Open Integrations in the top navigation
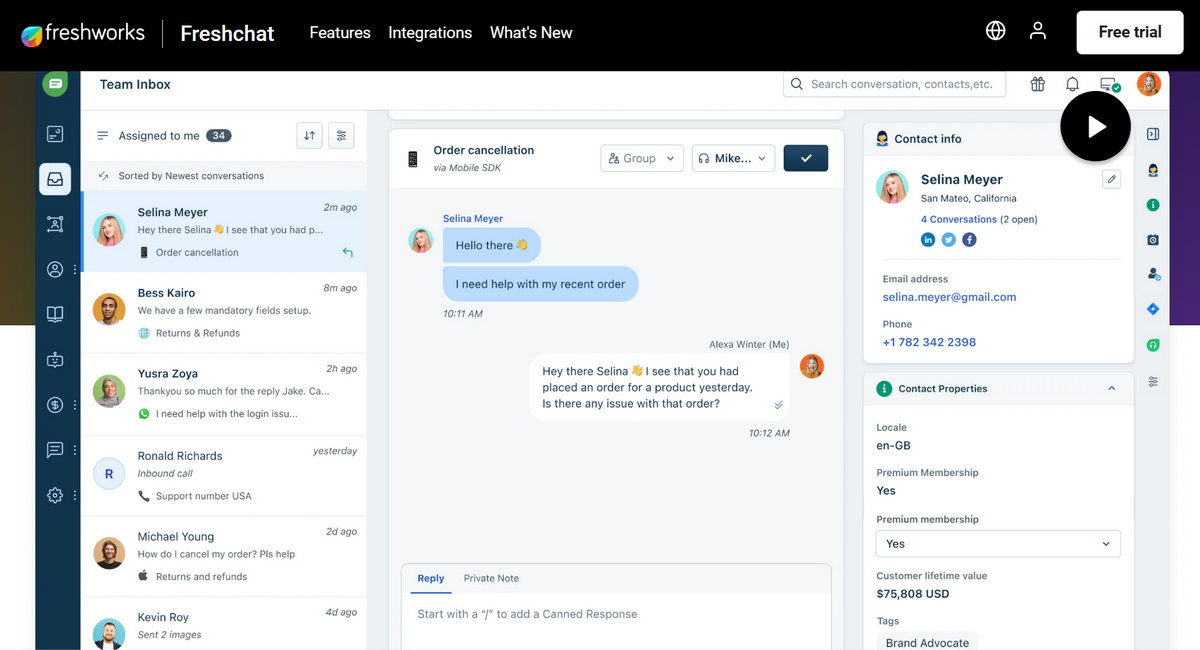Image resolution: width=1200 pixels, height=650 pixels. [430, 32]
